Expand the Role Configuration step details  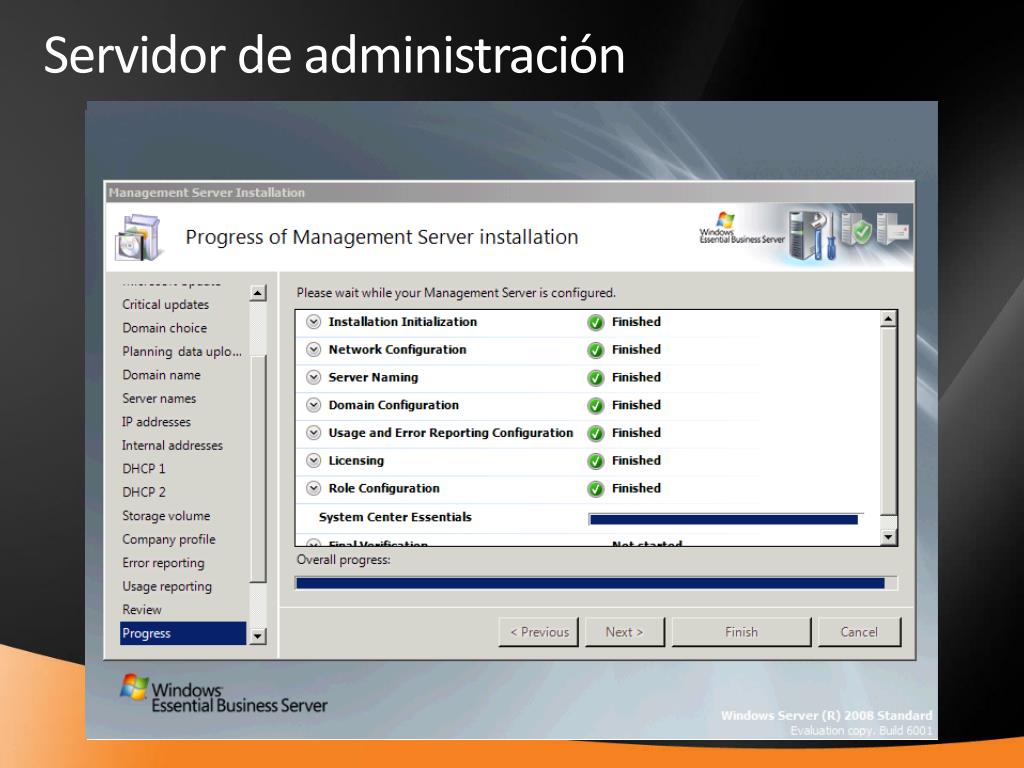314,488
